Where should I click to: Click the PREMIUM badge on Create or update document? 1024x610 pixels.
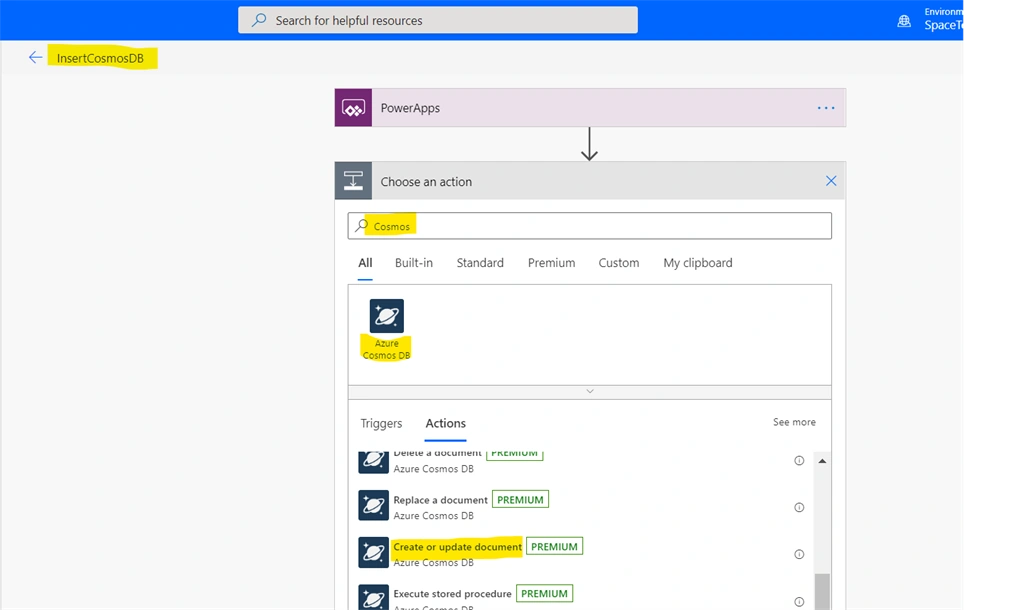[x=554, y=547]
